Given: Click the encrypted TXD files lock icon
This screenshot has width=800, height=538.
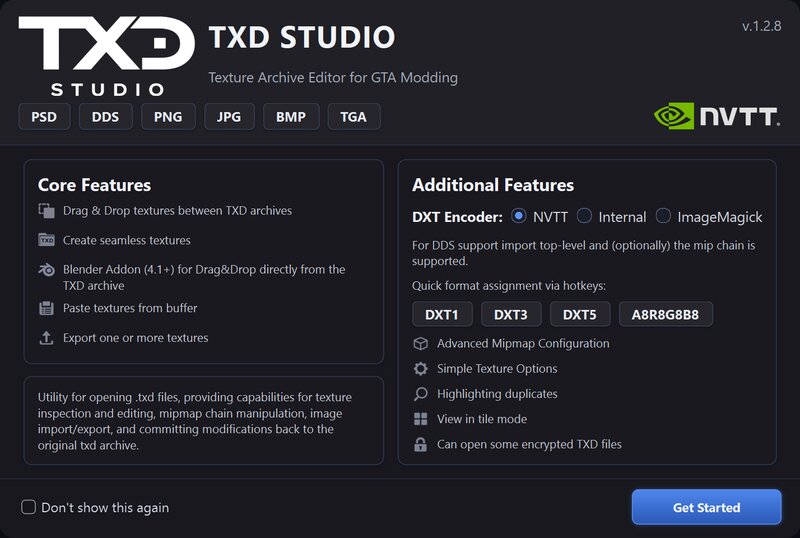Looking at the screenshot, I should pos(420,444).
